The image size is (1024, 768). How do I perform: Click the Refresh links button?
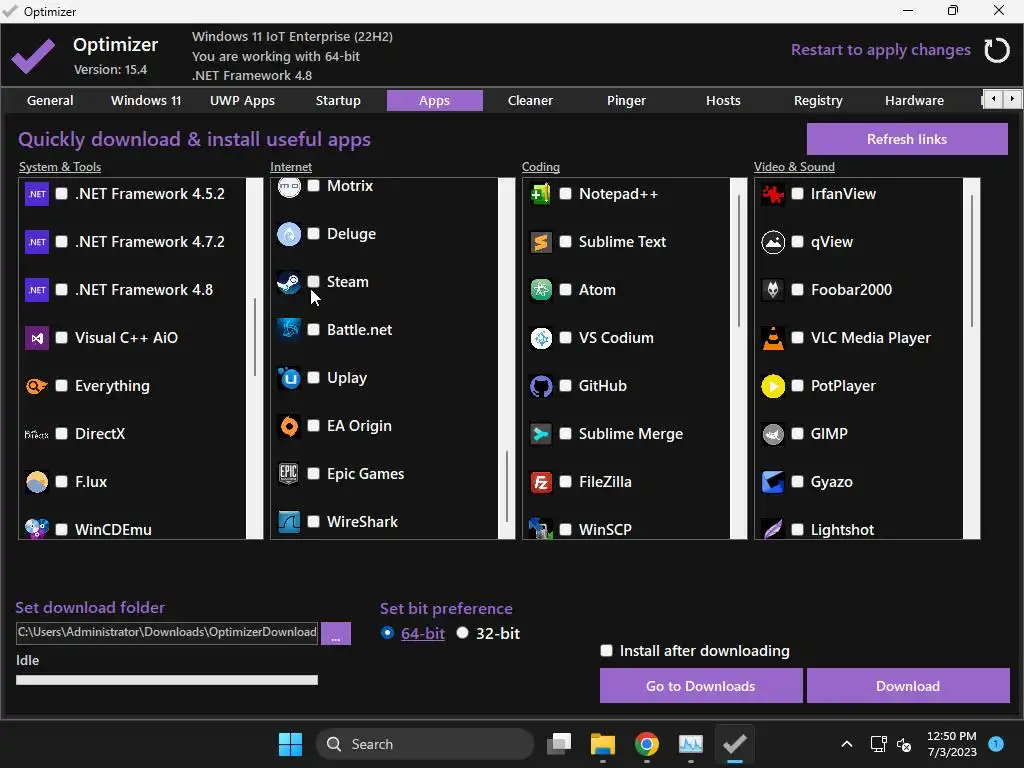point(907,139)
